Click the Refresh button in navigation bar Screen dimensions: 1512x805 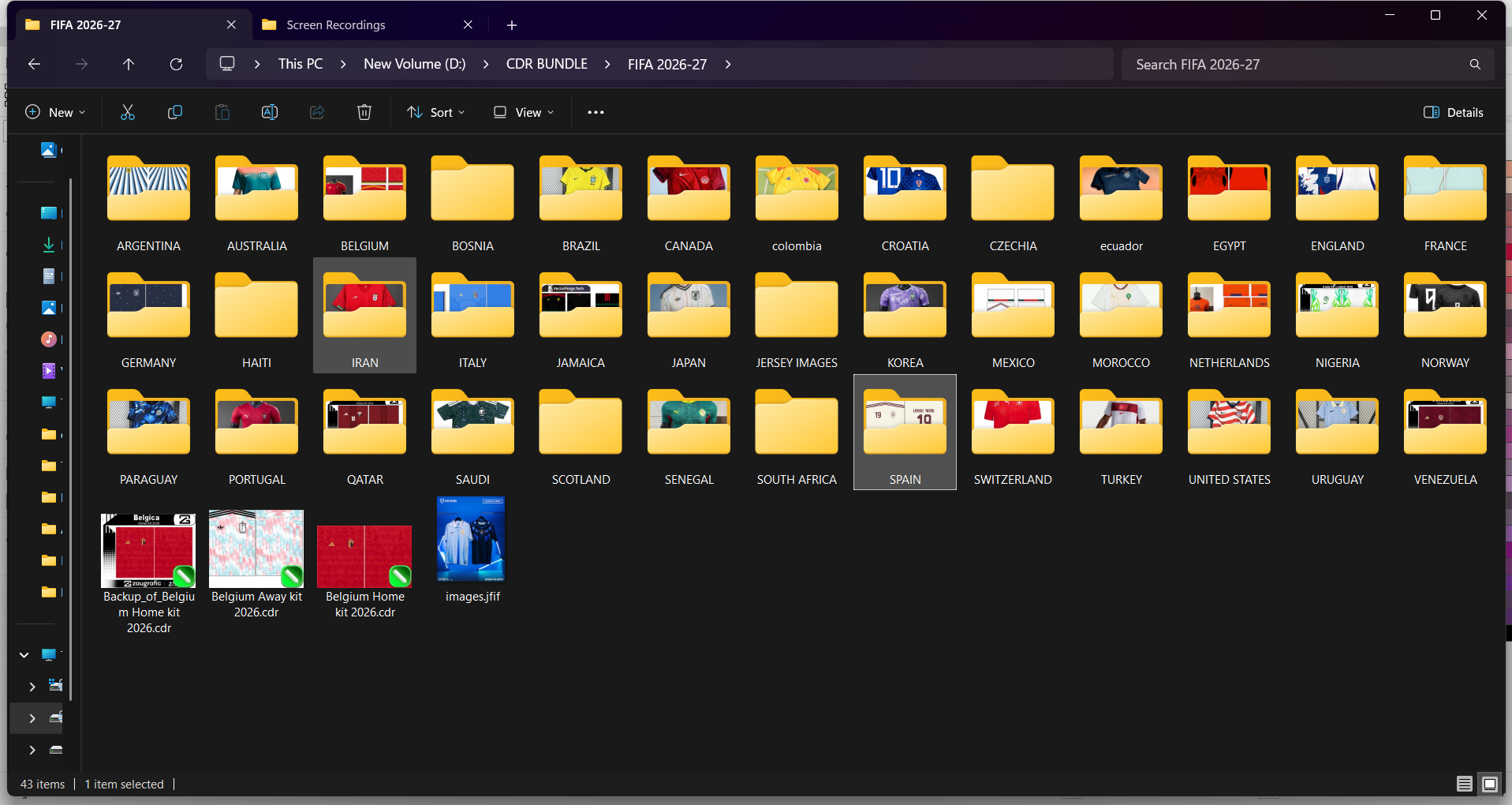[x=176, y=64]
